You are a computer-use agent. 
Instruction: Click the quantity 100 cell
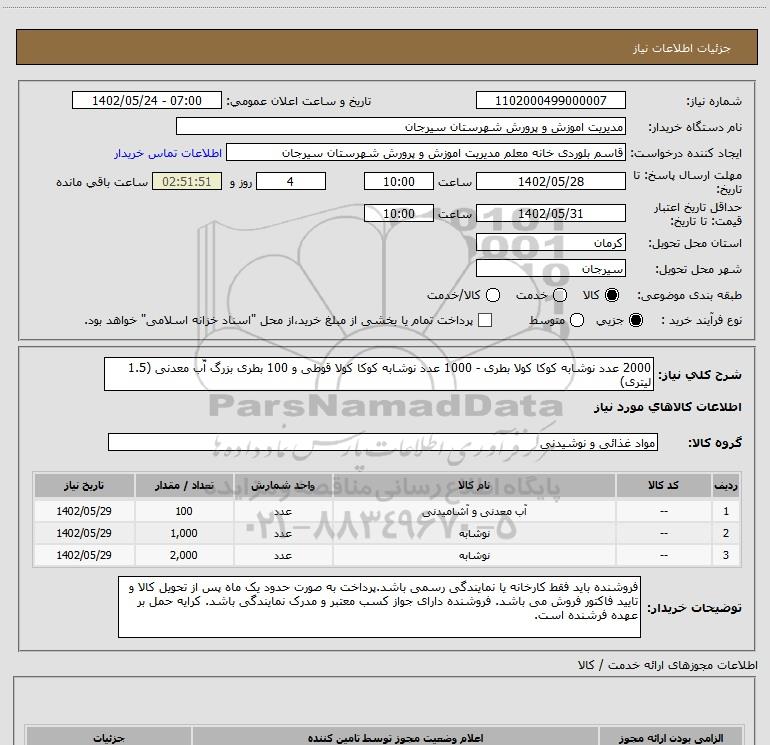[184, 511]
